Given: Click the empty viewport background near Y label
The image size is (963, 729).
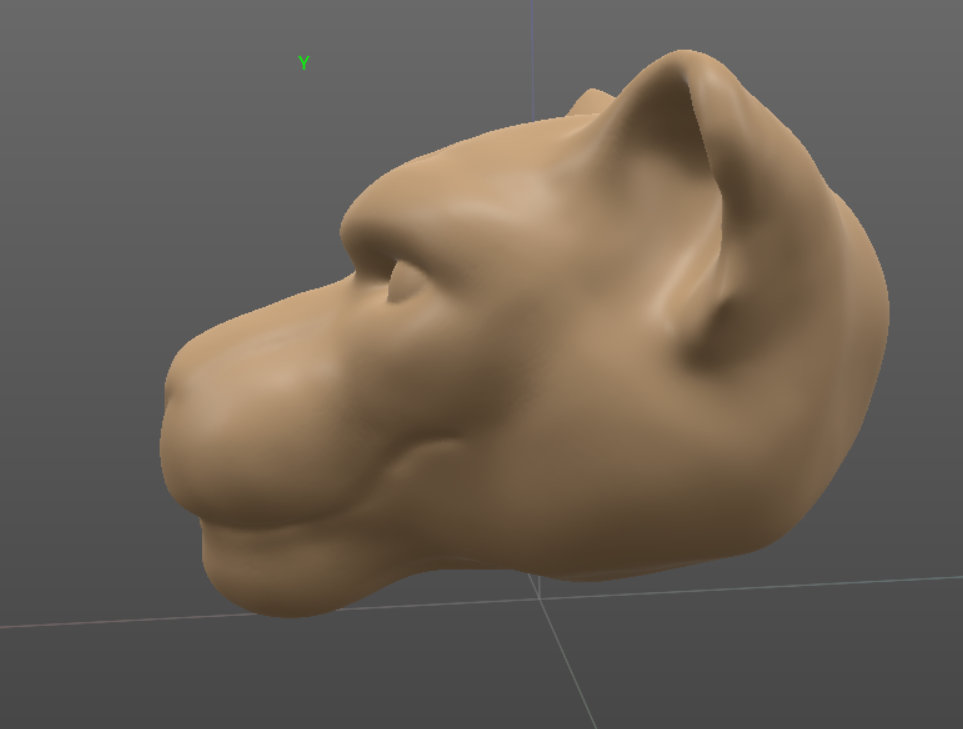Looking at the screenshot, I should coord(200,100).
